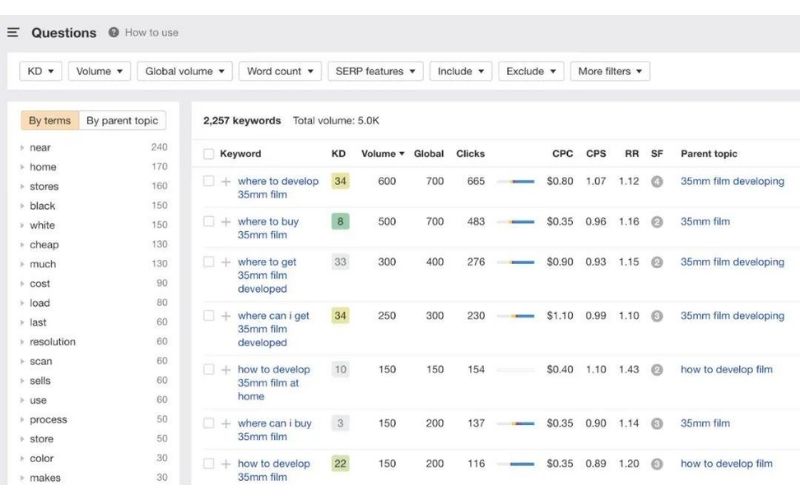Open the Volume filter dropdown

pos(99,71)
